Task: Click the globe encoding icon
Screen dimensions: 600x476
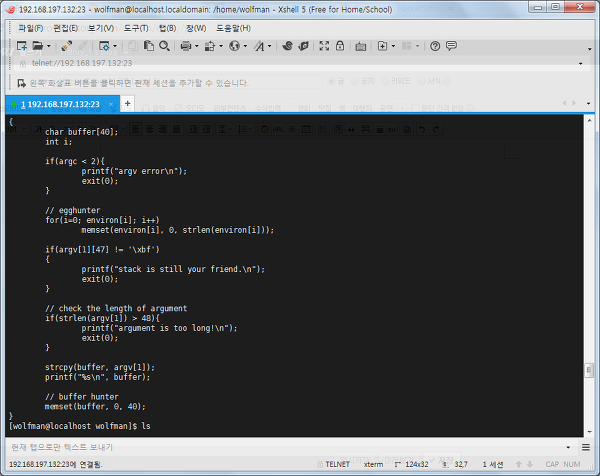Action: [x=234, y=46]
